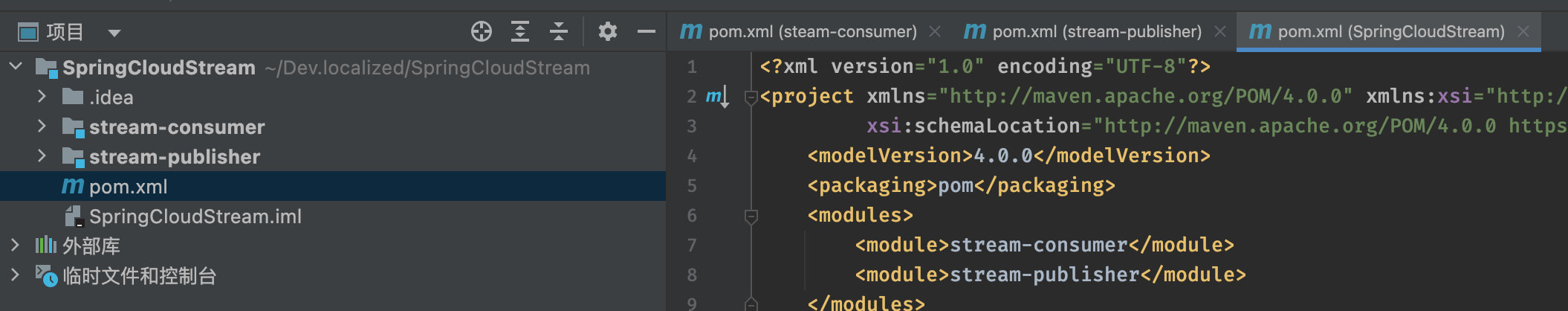Expand the stream-publisher module
This screenshot has height=311, width=1568.
click(42, 156)
